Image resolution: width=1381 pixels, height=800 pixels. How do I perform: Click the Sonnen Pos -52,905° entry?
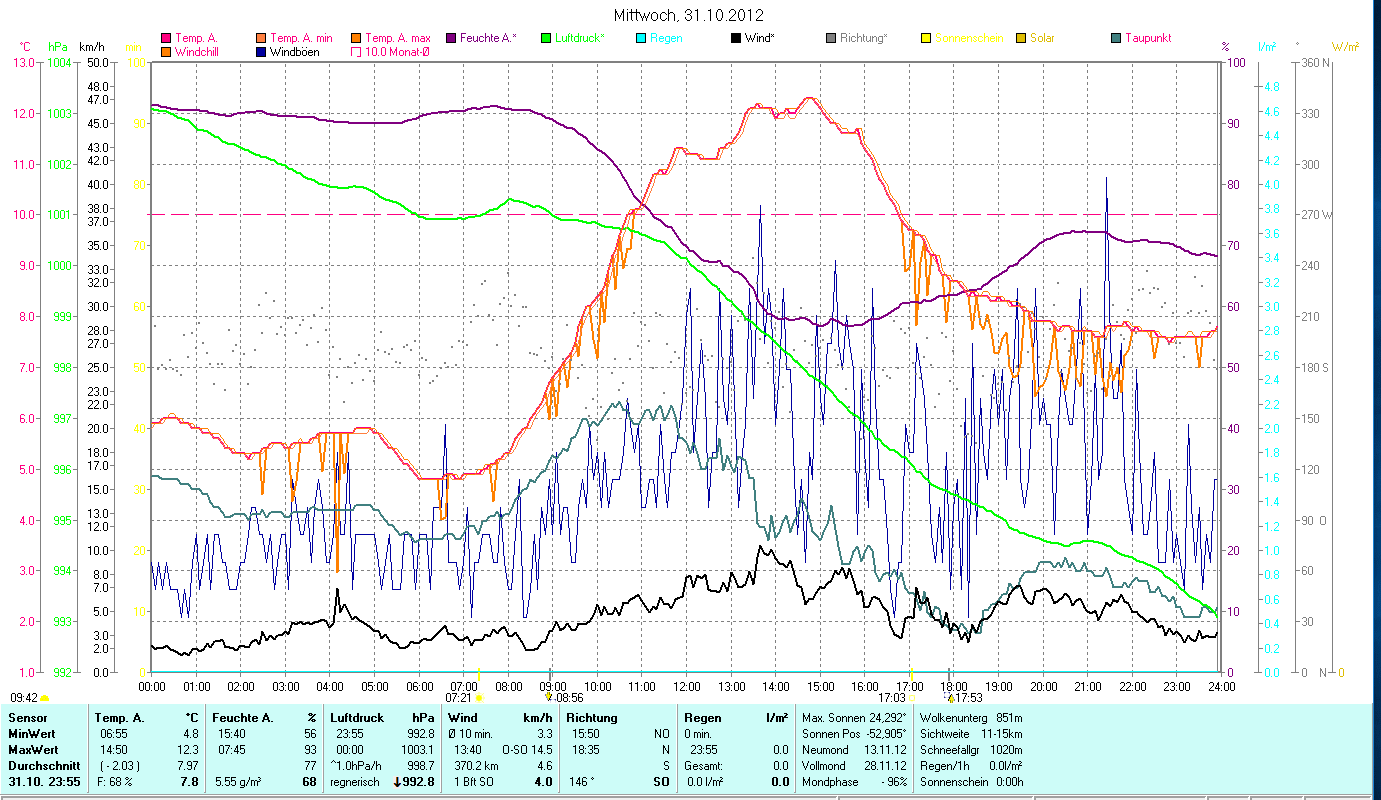[854, 734]
